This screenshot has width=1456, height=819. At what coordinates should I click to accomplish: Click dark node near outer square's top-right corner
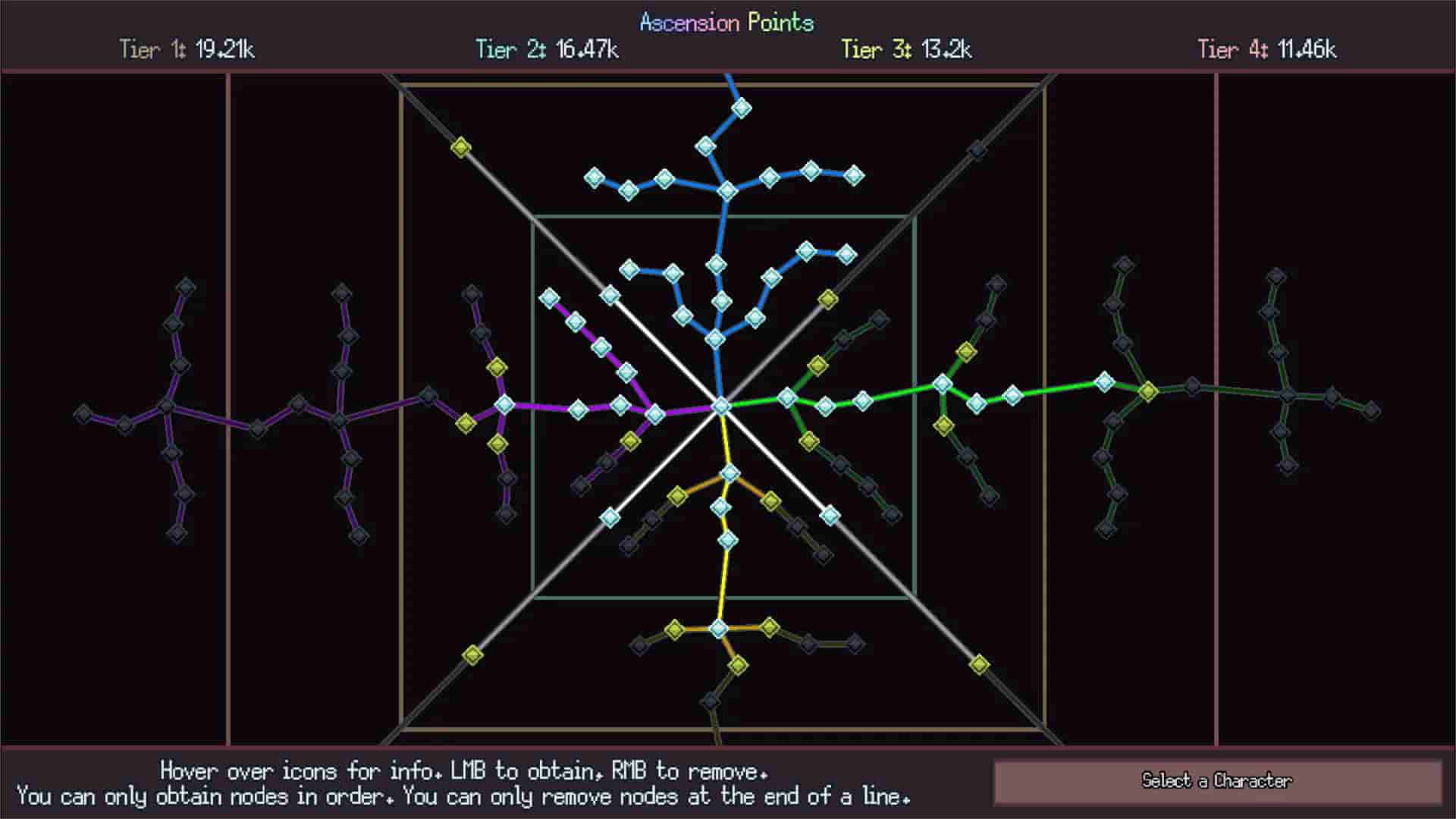click(x=977, y=150)
